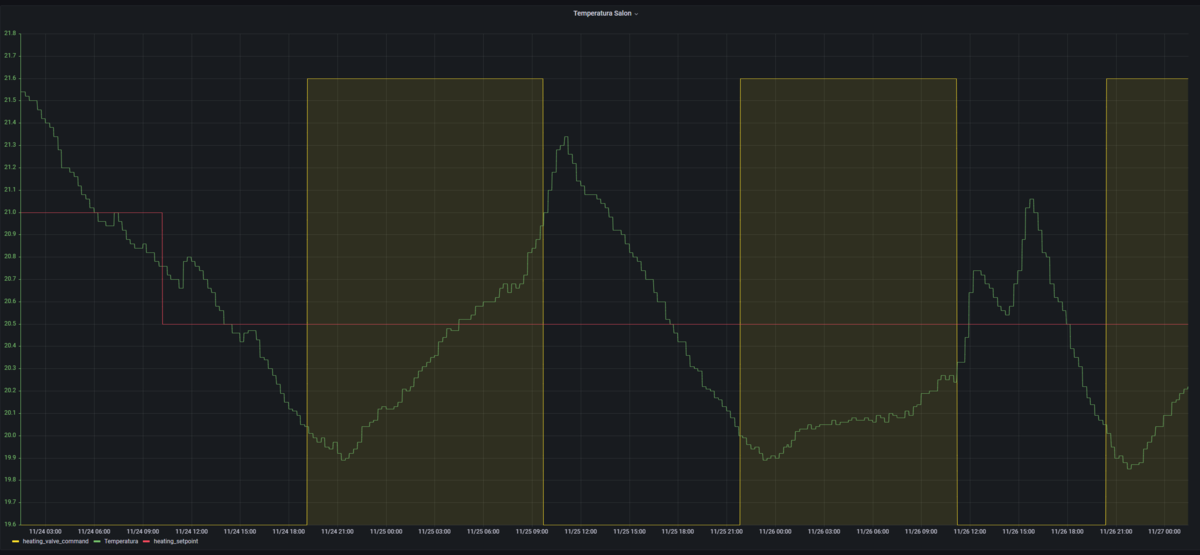1200x555 pixels.
Task: Click the 20.5 y-axis tick label
Action: 11,324
